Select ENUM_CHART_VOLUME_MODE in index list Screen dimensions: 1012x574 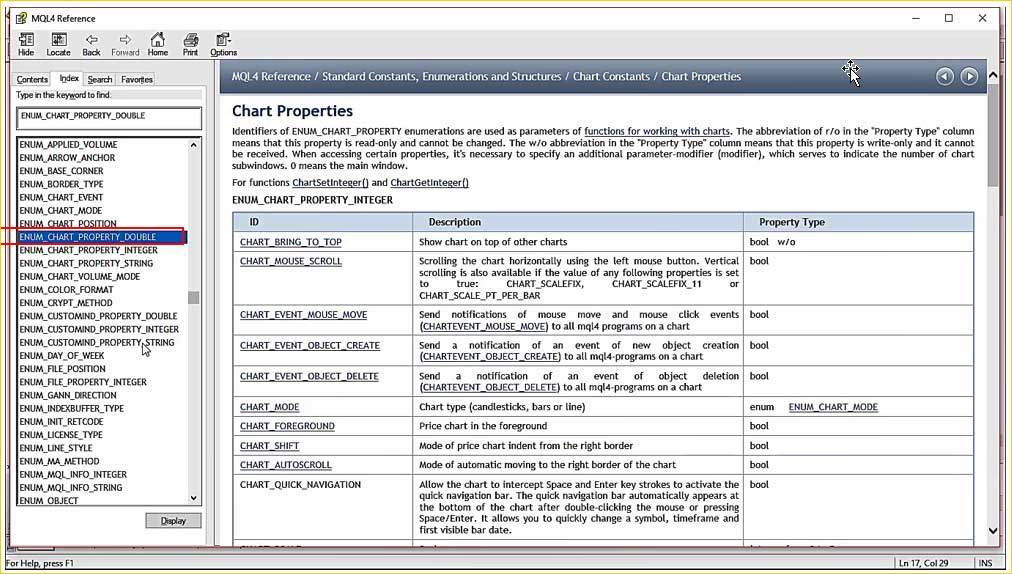pos(79,276)
